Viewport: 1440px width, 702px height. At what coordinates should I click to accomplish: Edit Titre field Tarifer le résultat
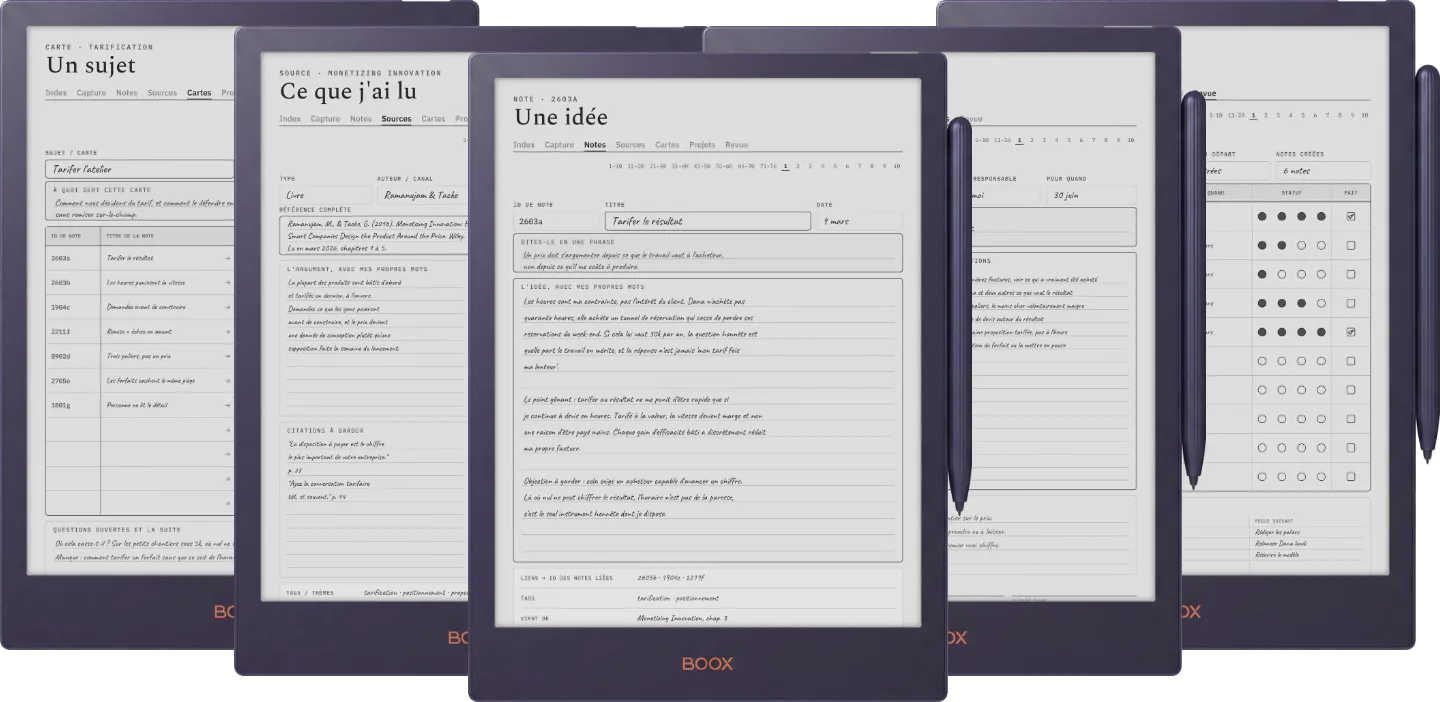[707, 221]
